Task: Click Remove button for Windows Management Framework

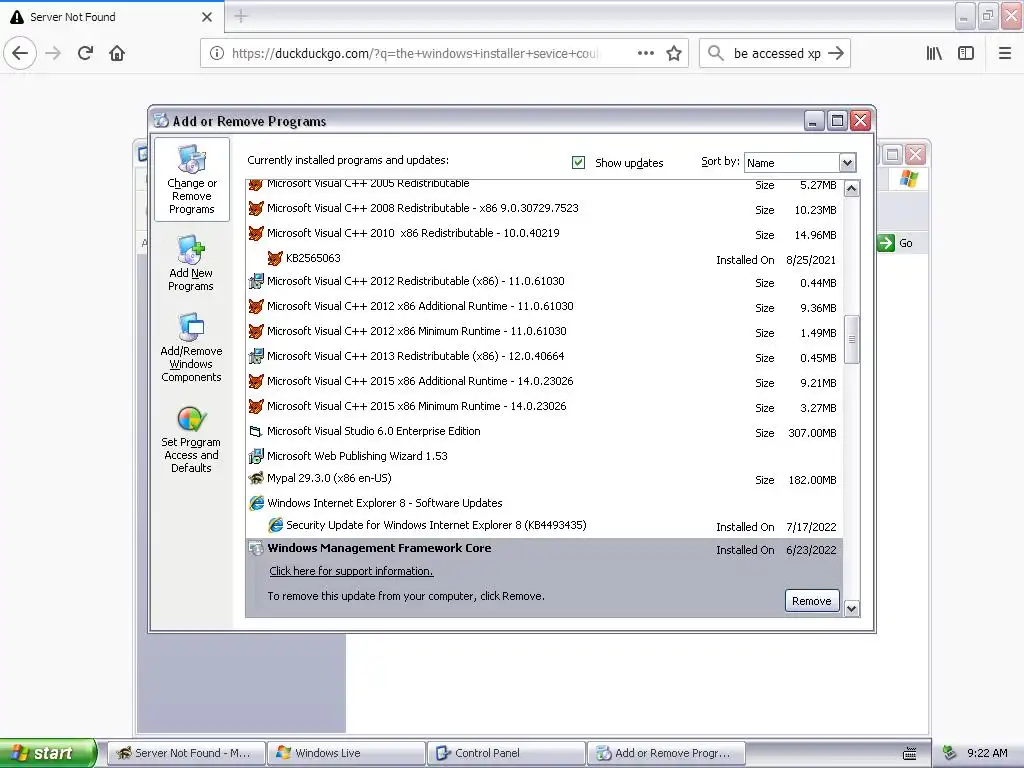Action: point(812,601)
